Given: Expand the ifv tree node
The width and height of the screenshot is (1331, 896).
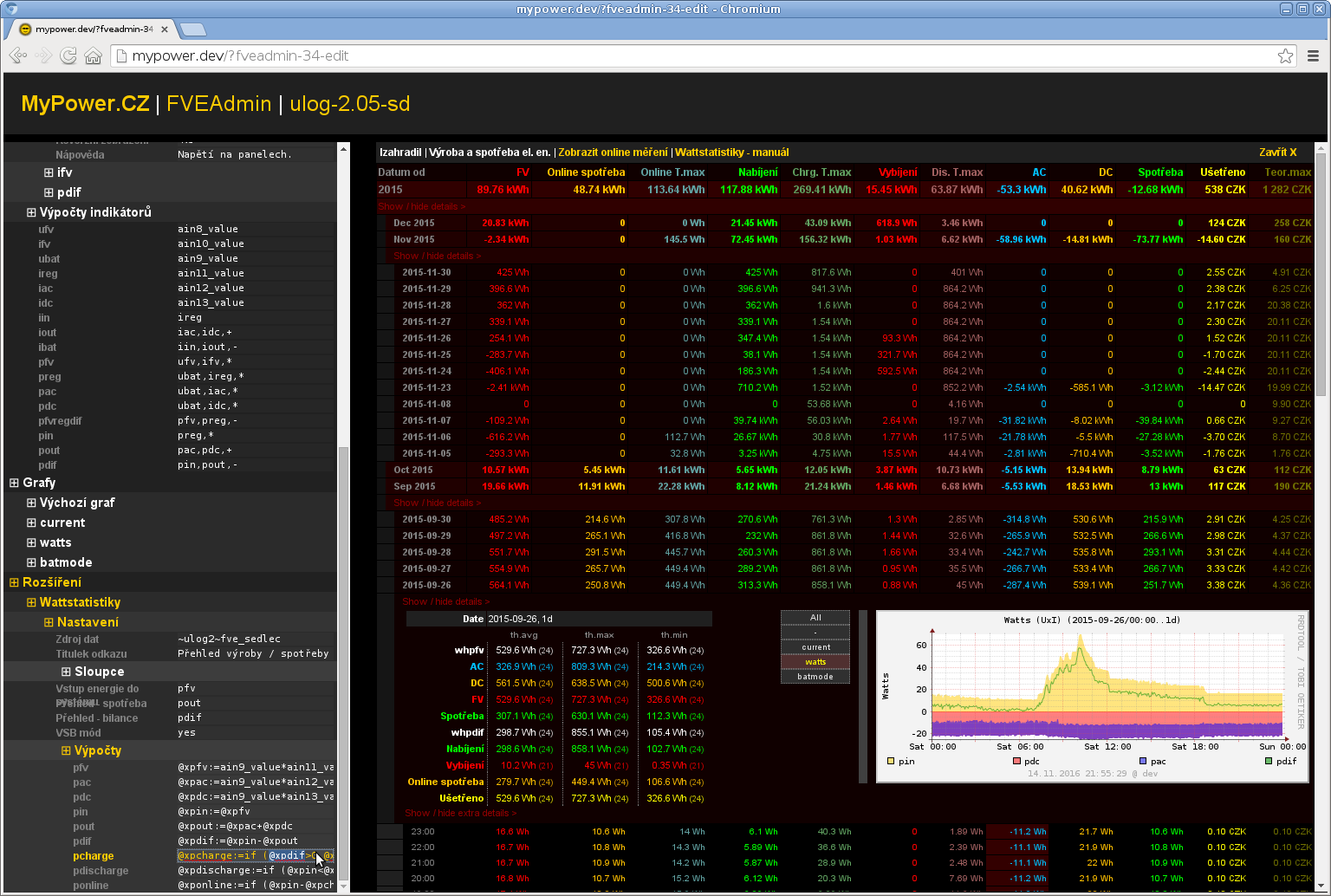Looking at the screenshot, I should pos(49,172).
